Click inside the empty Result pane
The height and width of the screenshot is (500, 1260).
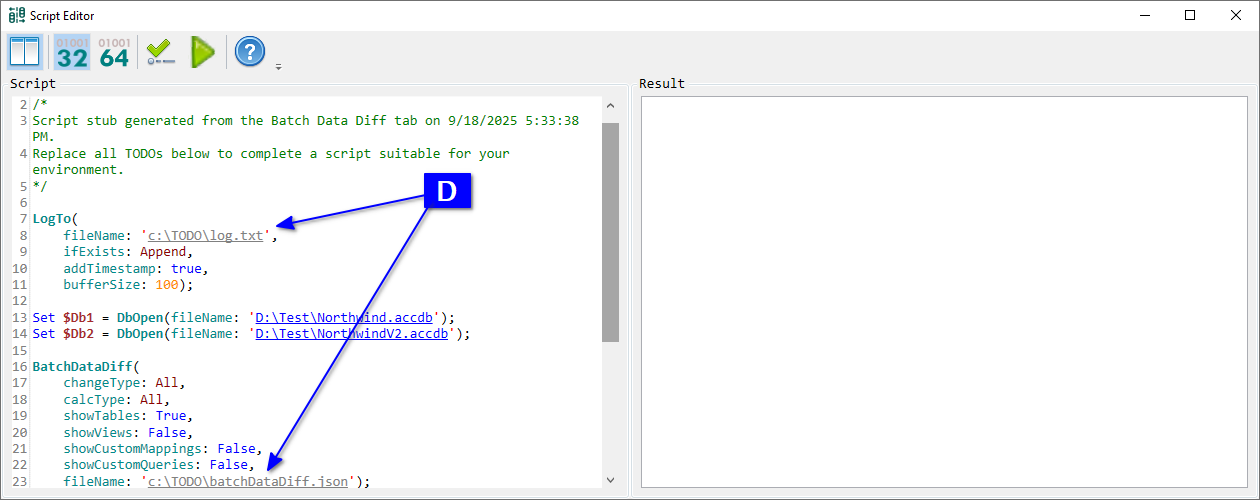point(943,290)
